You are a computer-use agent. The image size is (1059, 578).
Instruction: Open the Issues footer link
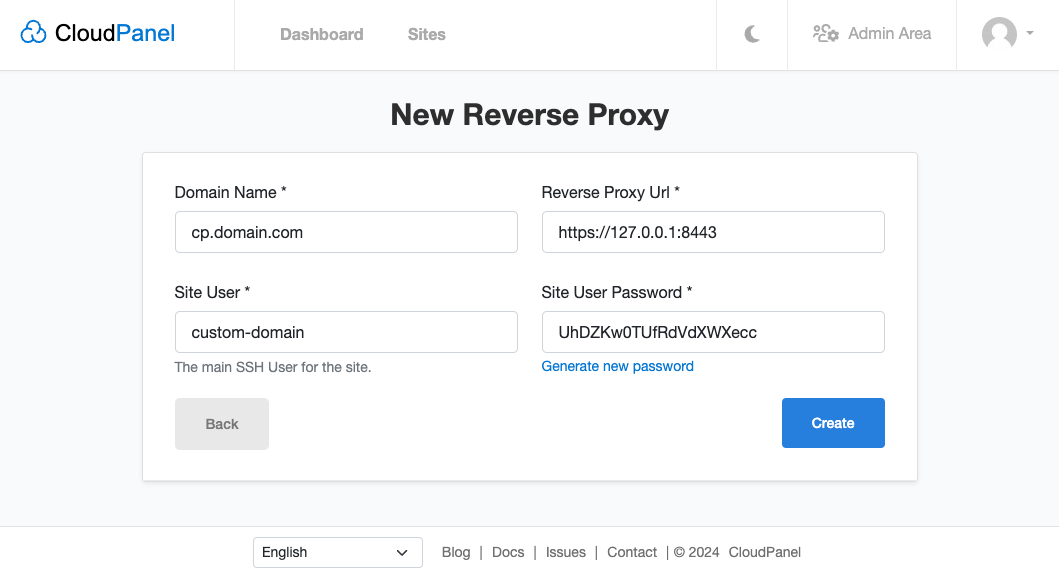(565, 552)
